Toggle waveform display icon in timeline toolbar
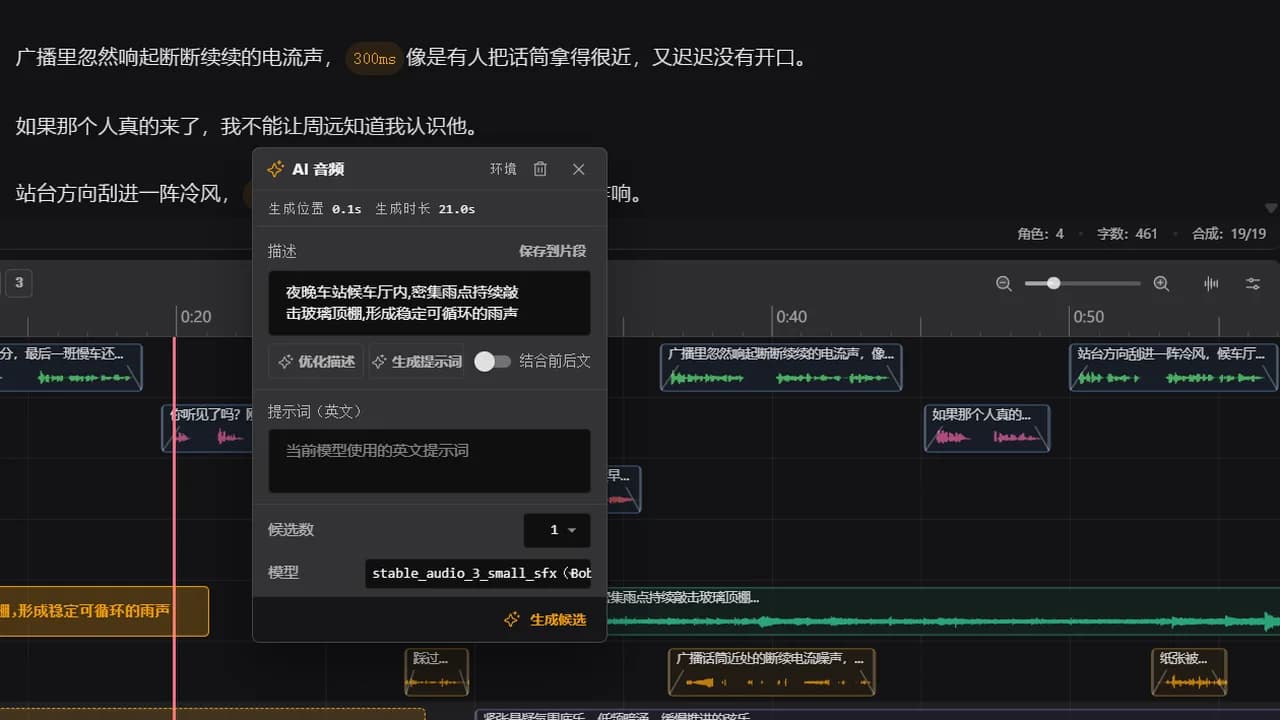1280x720 pixels. [1211, 283]
